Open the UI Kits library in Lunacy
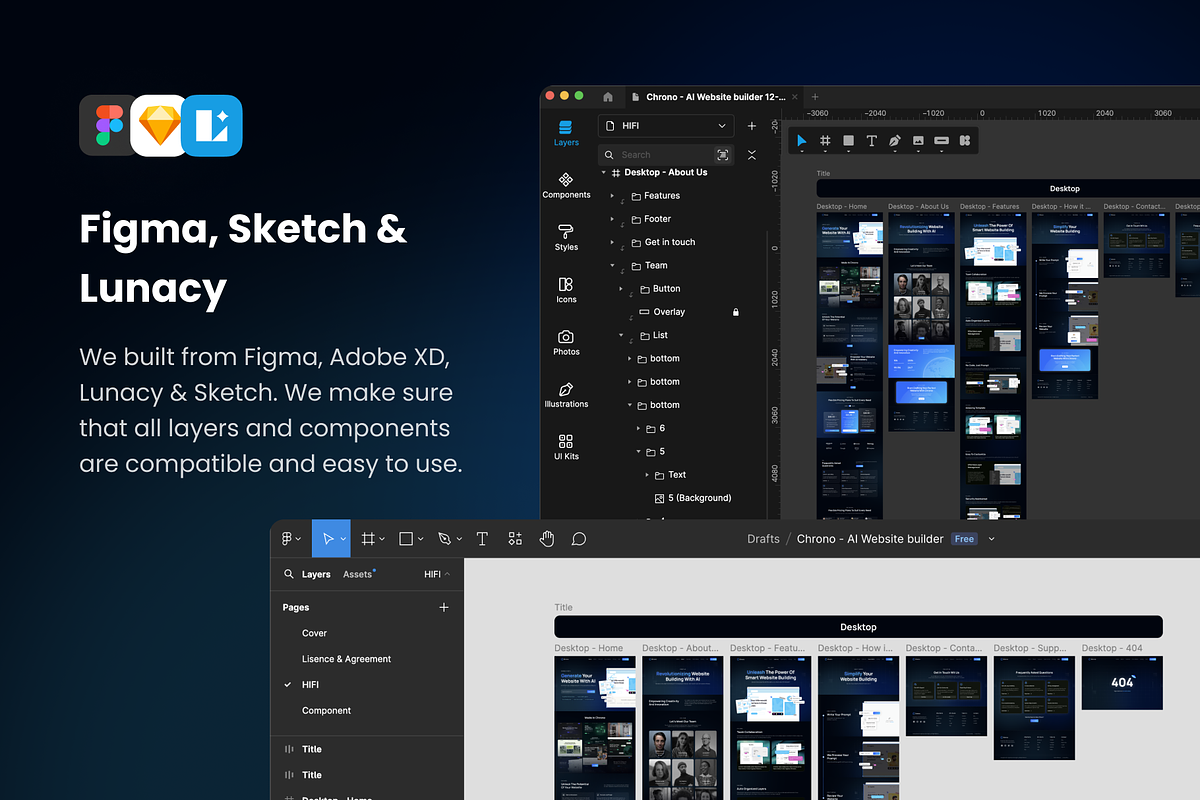The image size is (1200, 800). pyautogui.click(x=566, y=446)
